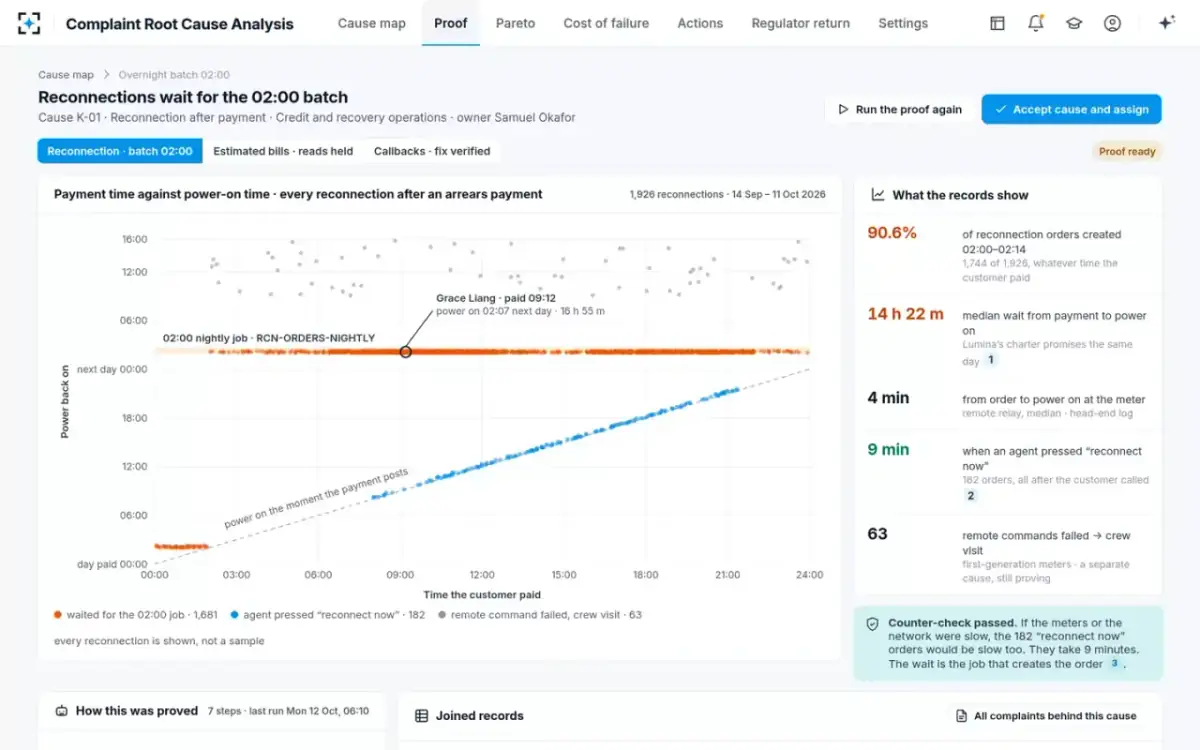Click the app logo icon

30,23
